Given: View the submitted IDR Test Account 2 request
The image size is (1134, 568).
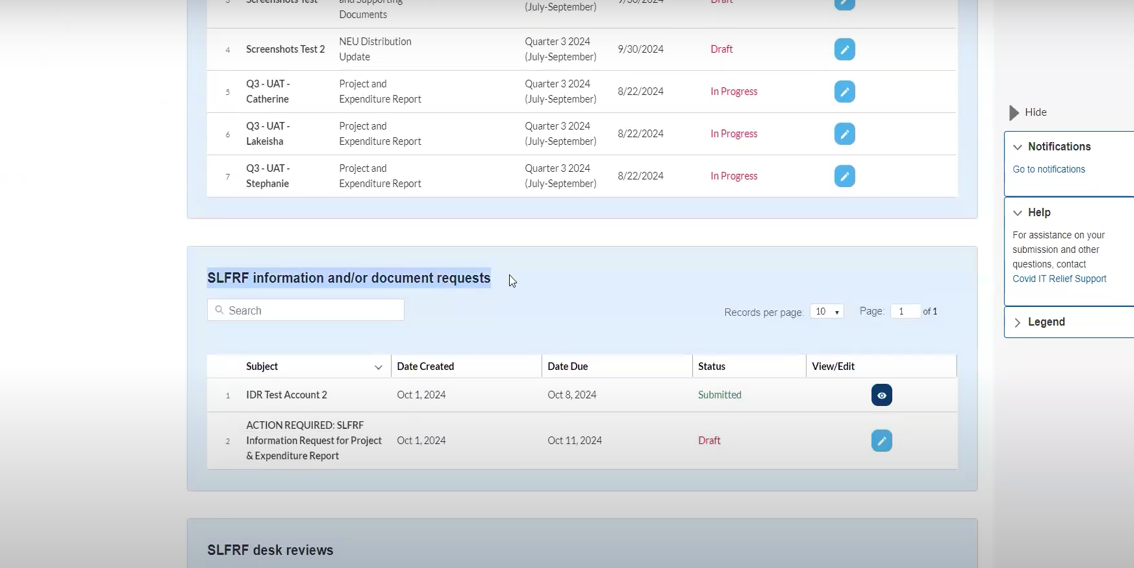Looking at the screenshot, I should pos(881,395).
